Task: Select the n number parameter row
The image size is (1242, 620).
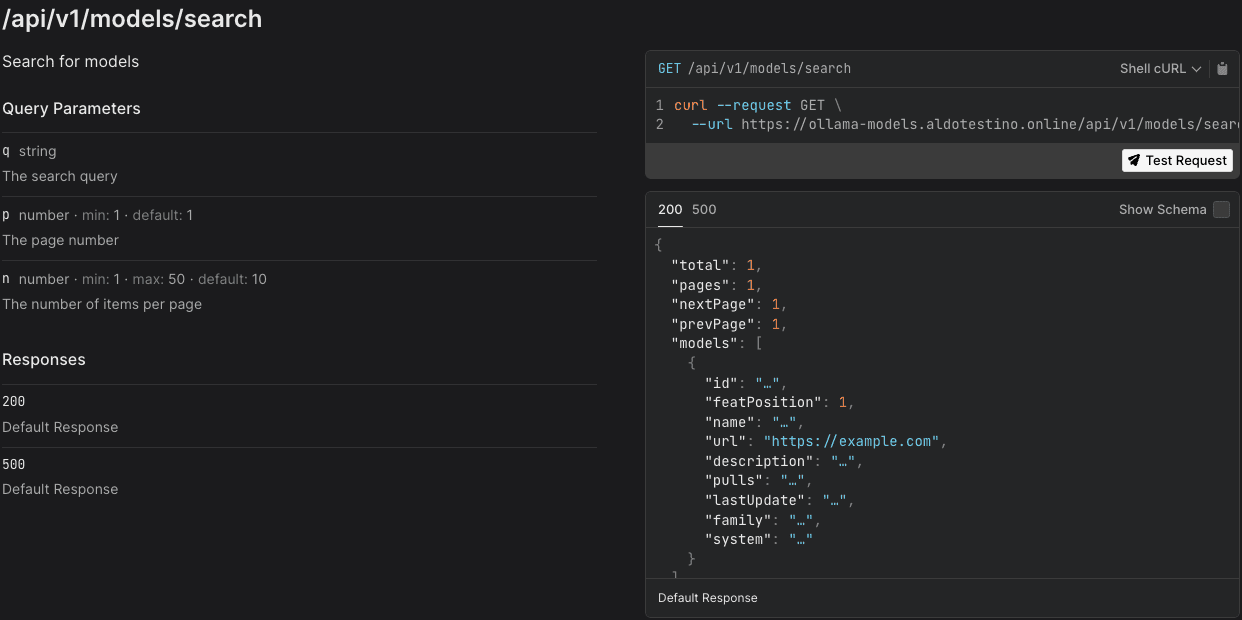Action: 134,279
